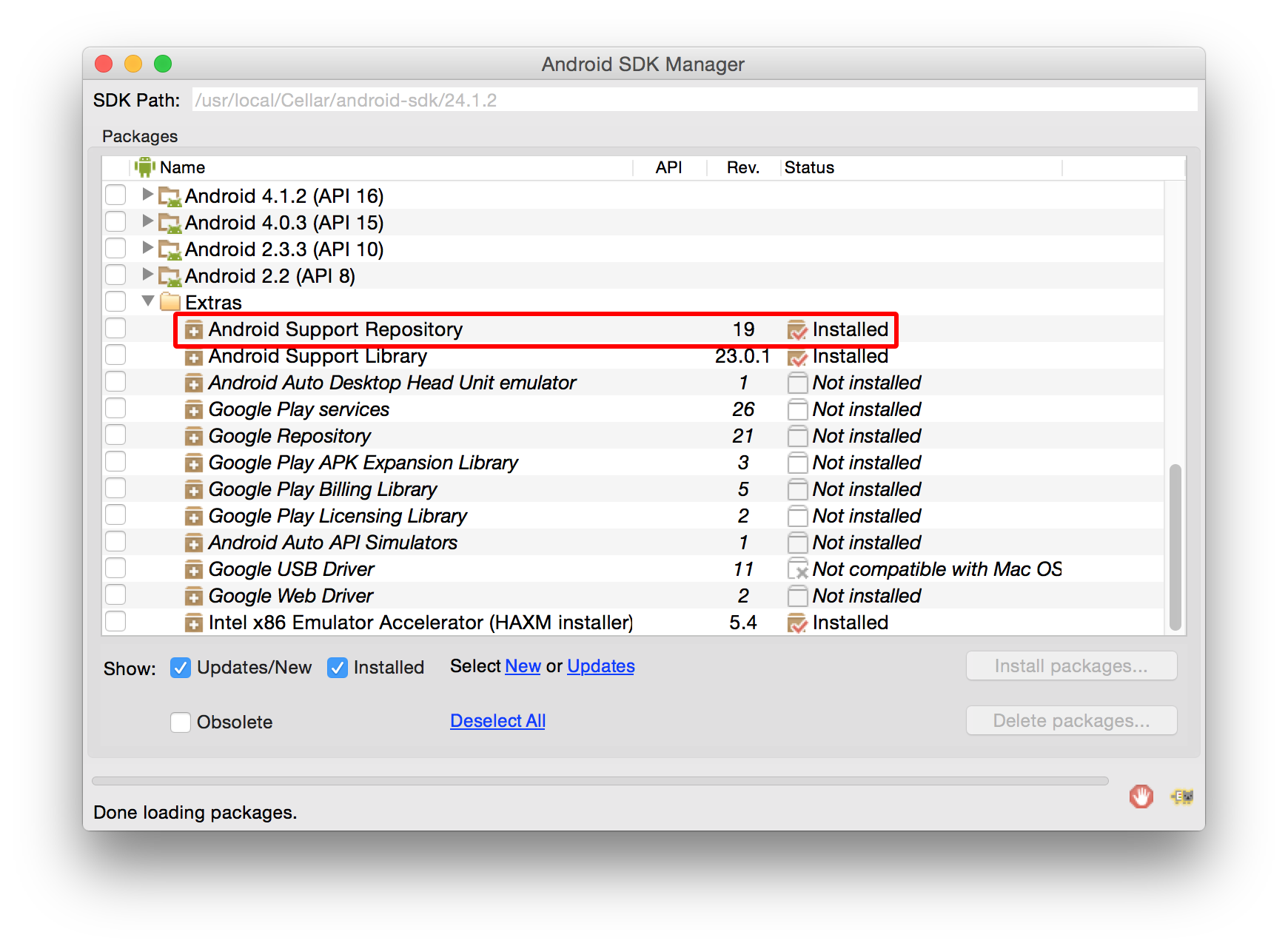Click the New selection link
The width and height of the screenshot is (1288, 949).
pyautogui.click(x=523, y=666)
